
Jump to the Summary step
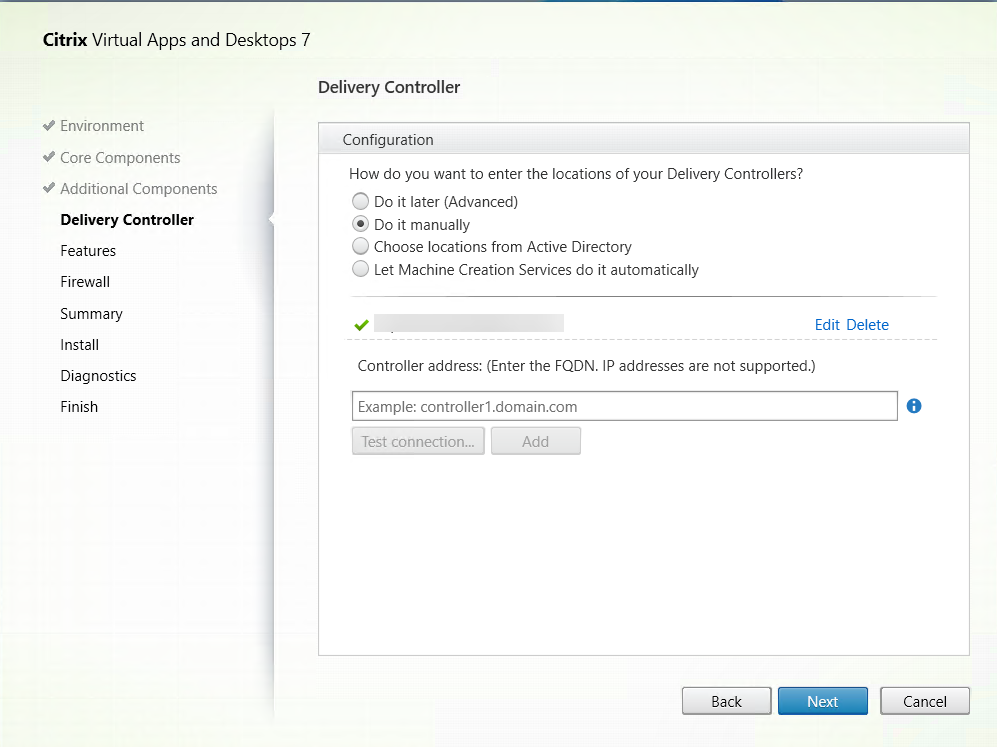click(91, 314)
